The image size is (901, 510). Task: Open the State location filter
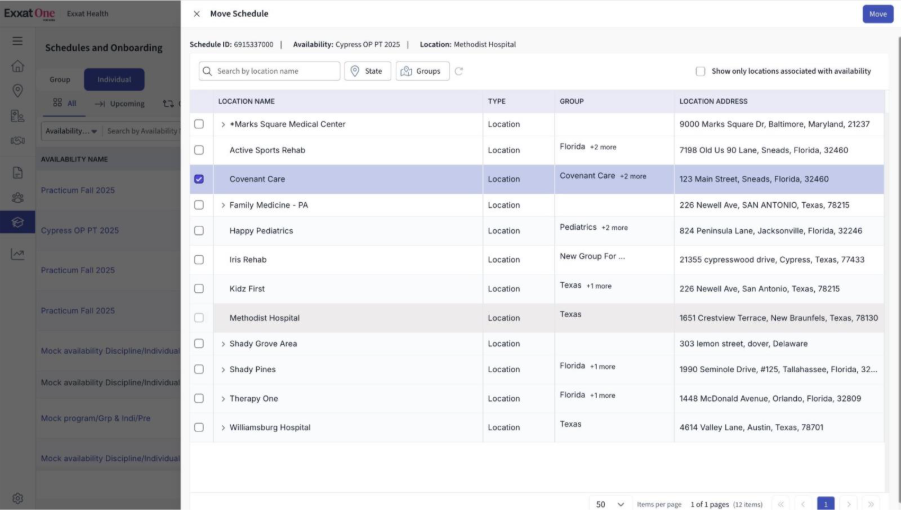(367, 71)
